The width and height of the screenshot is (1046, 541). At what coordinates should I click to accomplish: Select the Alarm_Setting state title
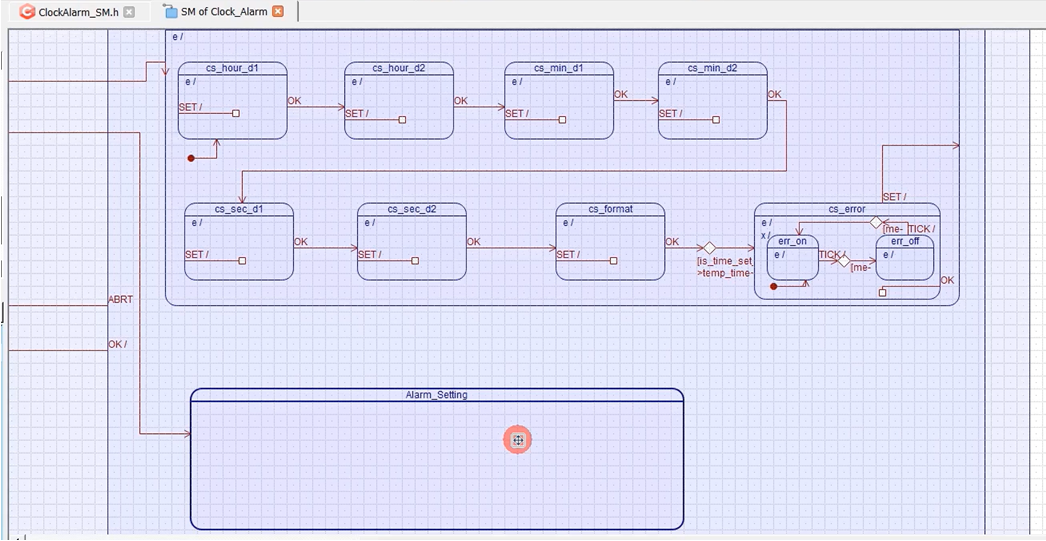pyautogui.click(x=437, y=395)
